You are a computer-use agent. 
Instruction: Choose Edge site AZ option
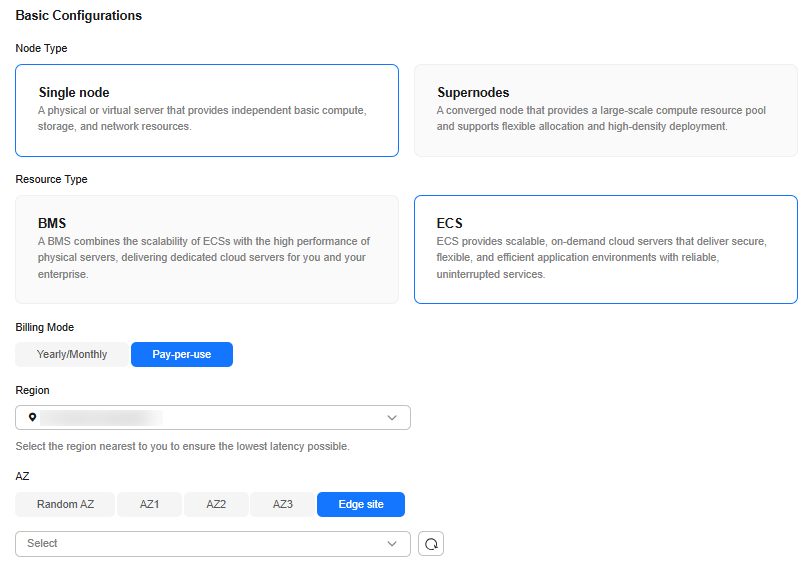coord(361,504)
